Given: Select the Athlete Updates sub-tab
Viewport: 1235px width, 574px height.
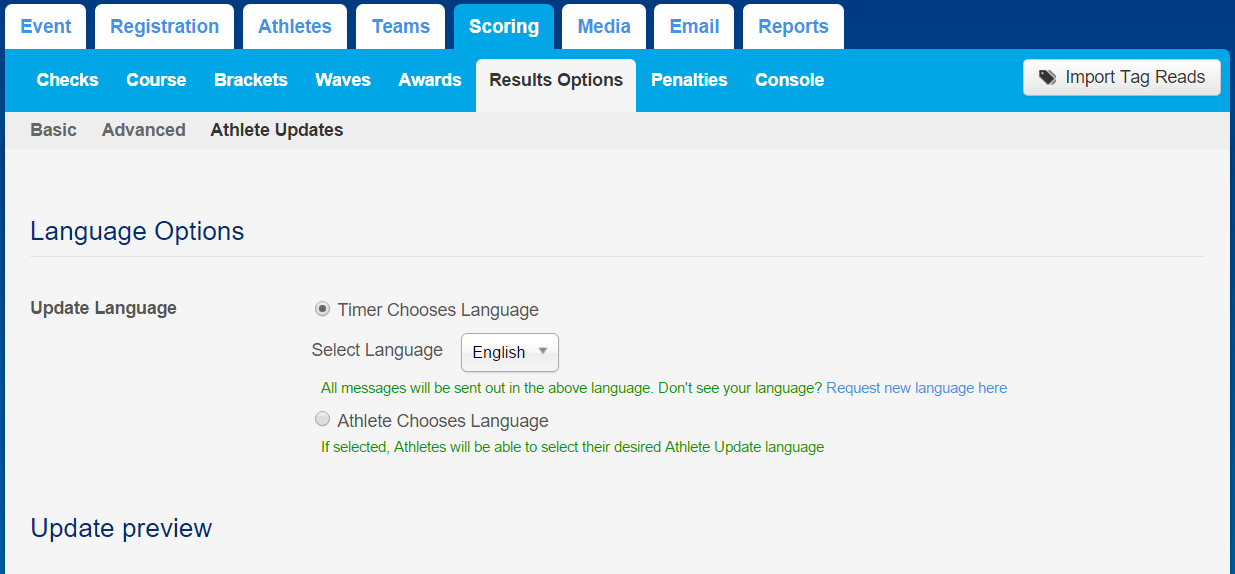Looking at the screenshot, I should pyautogui.click(x=277, y=130).
